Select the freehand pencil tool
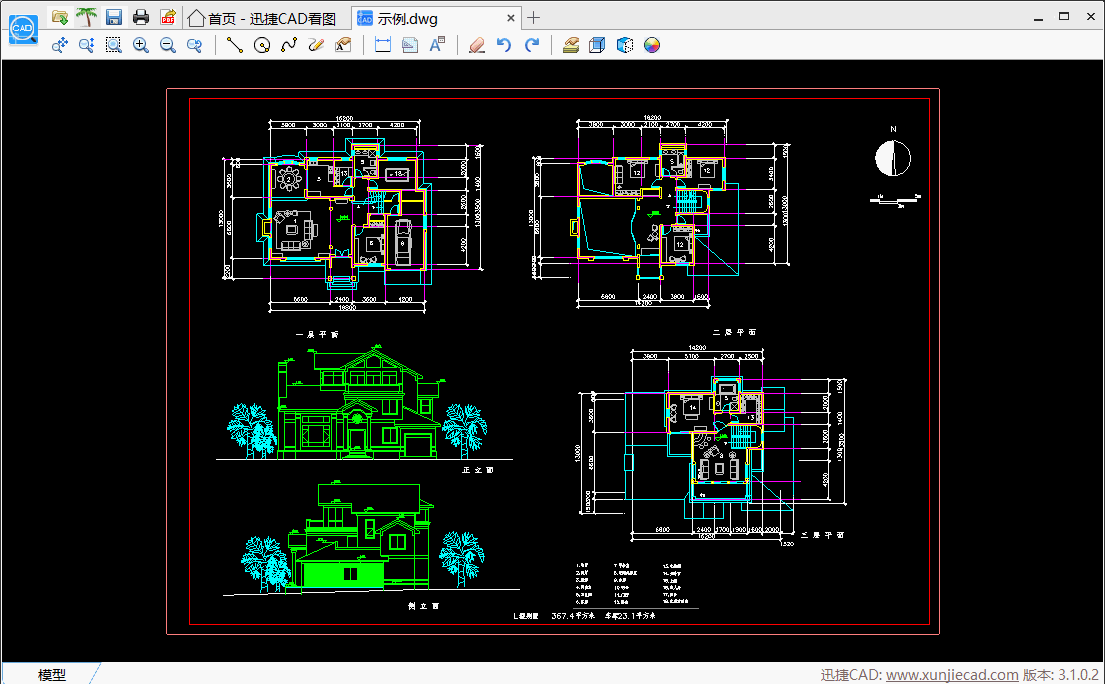1105x684 pixels. click(316, 45)
